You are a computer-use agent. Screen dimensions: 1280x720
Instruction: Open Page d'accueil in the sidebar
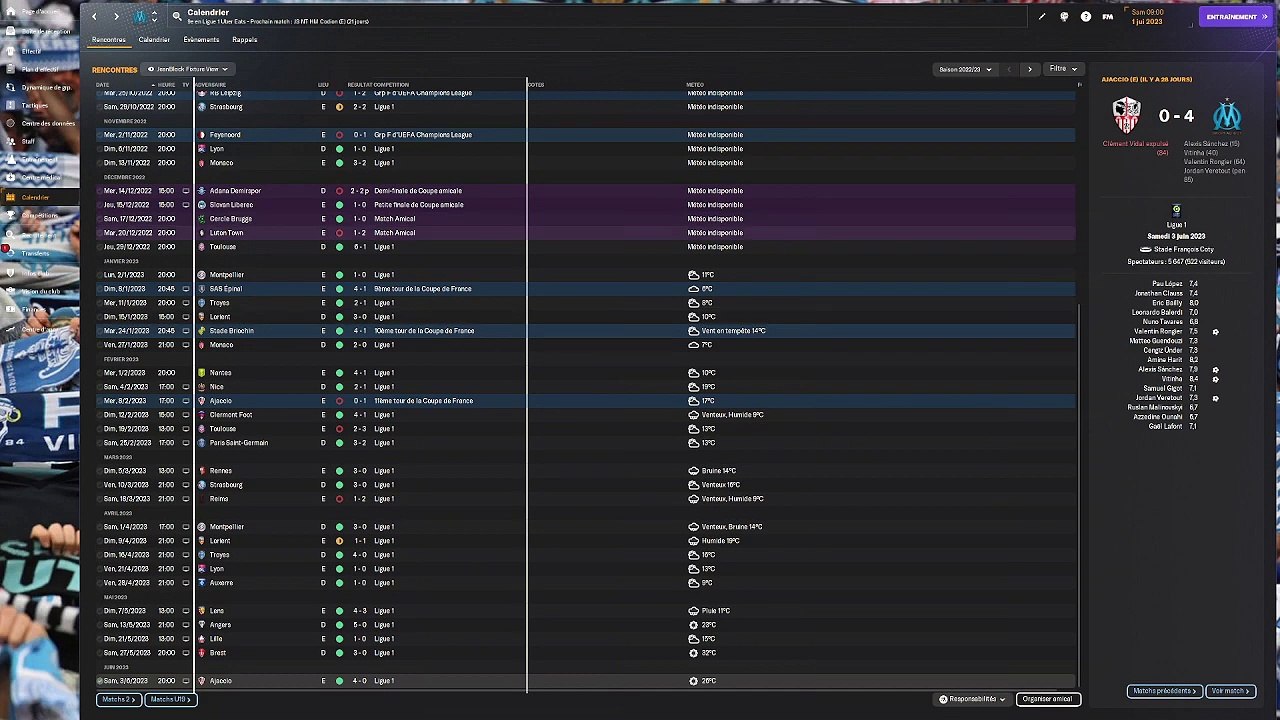click(x=40, y=12)
